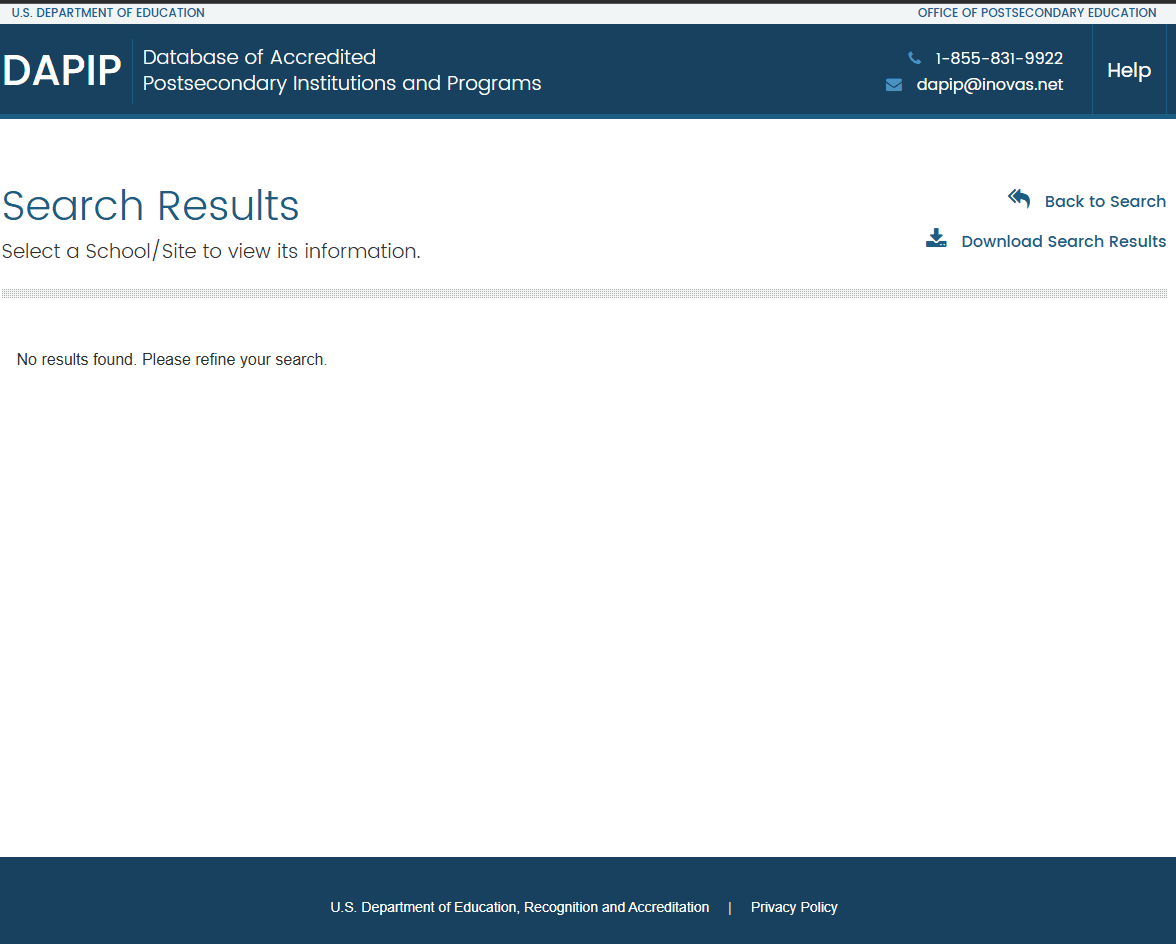Image resolution: width=1176 pixels, height=944 pixels.
Task: Click the 1-855-831-9922 phone number
Action: [998, 58]
